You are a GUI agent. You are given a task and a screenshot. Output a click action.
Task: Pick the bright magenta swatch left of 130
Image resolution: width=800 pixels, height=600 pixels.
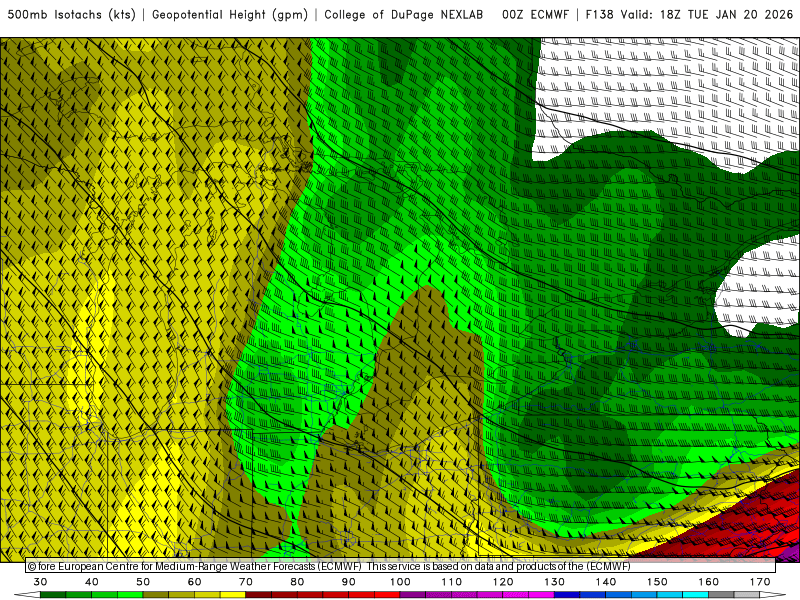click(542, 595)
